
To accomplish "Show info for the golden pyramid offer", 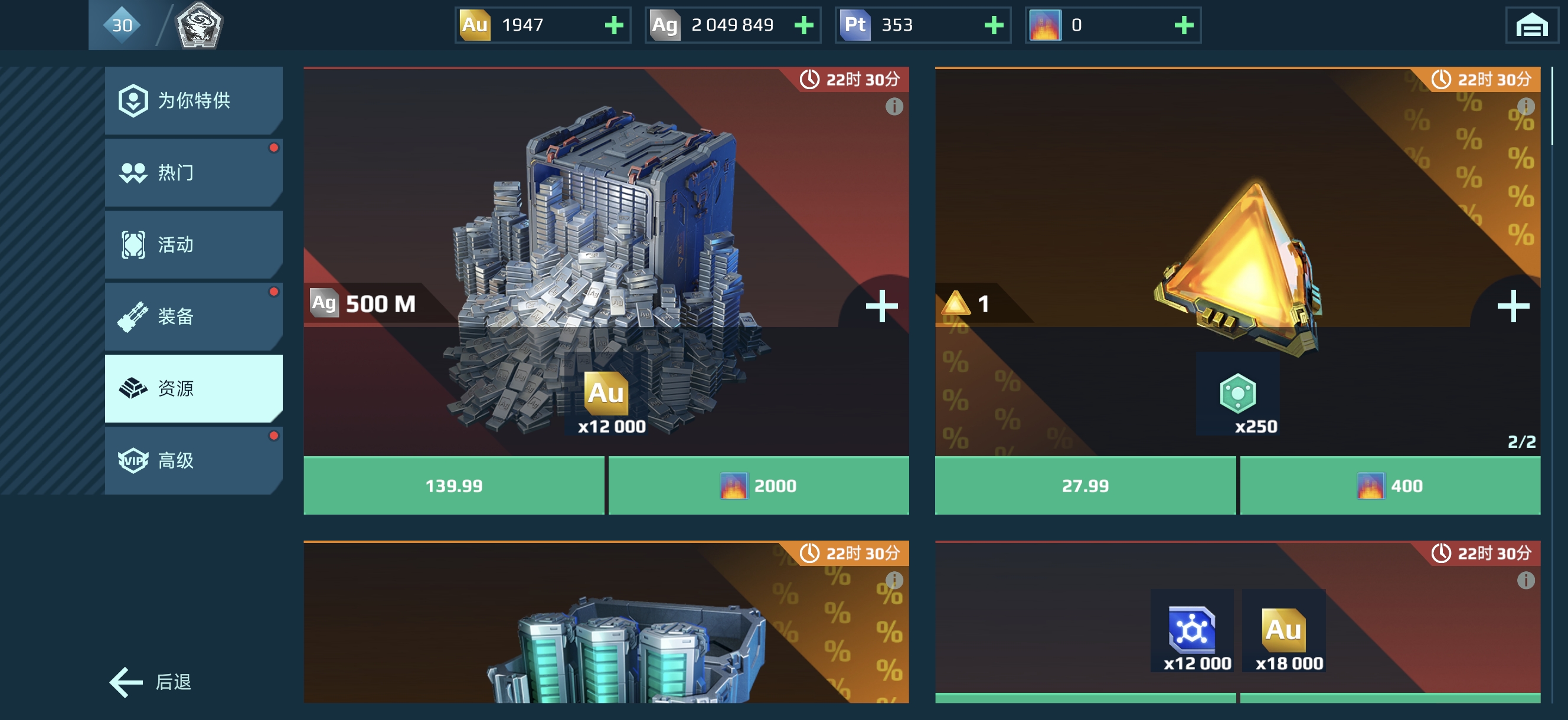I will pos(1525,106).
